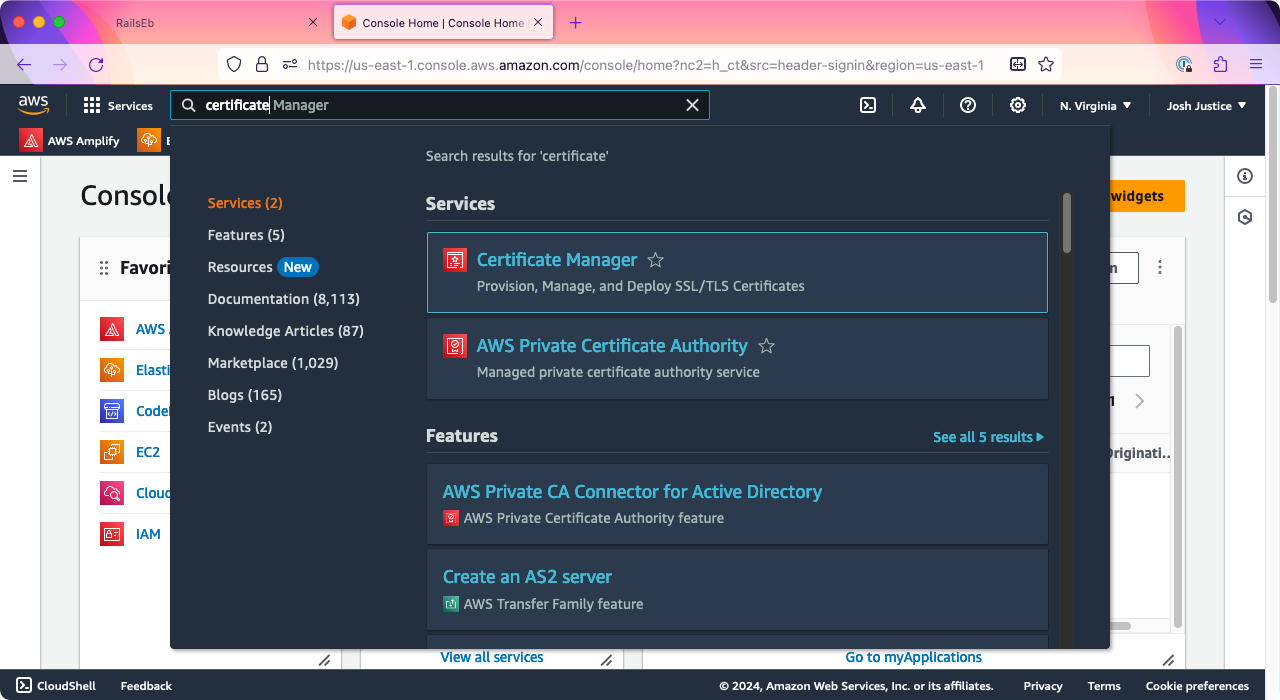Screen dimensions: 1280x700
Task: Filter results by Events (2)
Action: (x=240, y=427)
